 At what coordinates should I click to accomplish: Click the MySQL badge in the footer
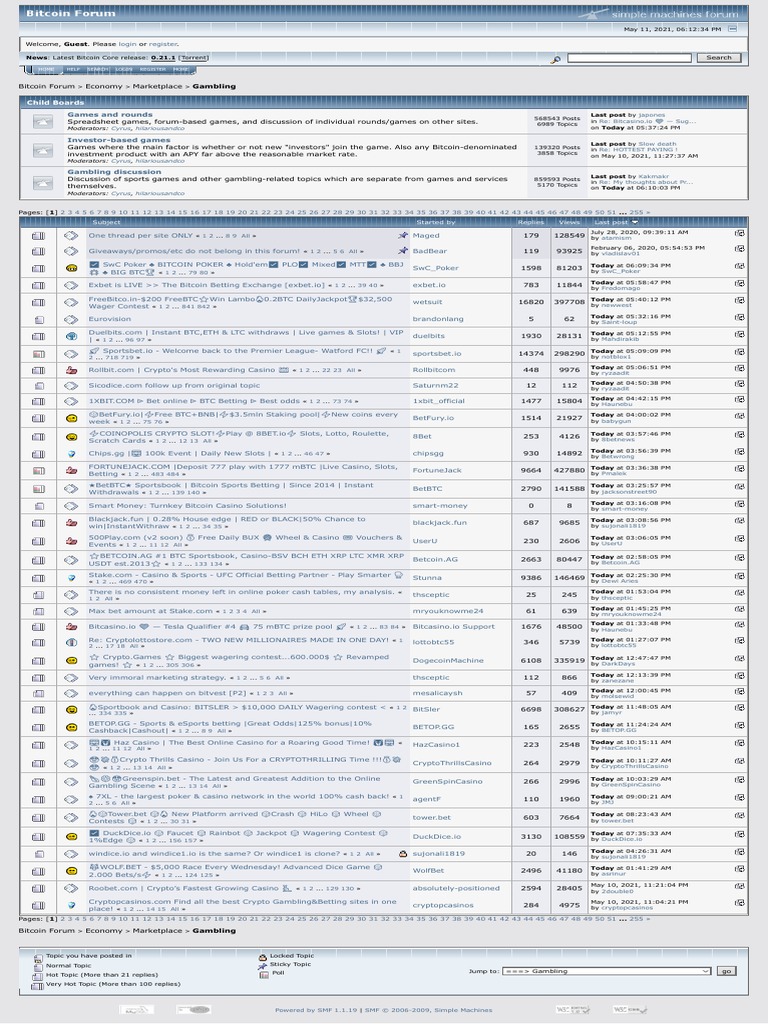(x=136, y=1010)
